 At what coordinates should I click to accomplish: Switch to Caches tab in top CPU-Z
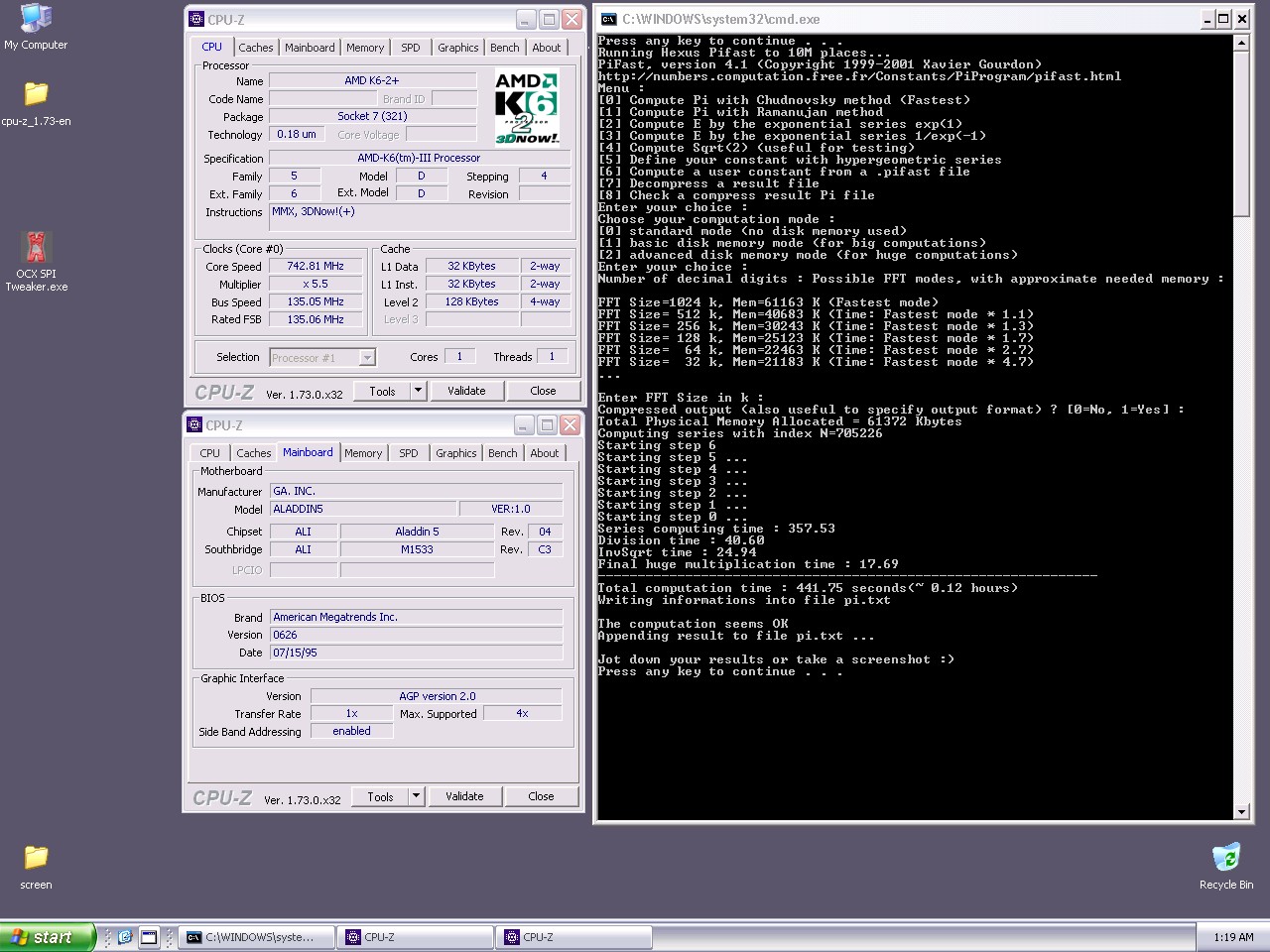click(255, 48)
